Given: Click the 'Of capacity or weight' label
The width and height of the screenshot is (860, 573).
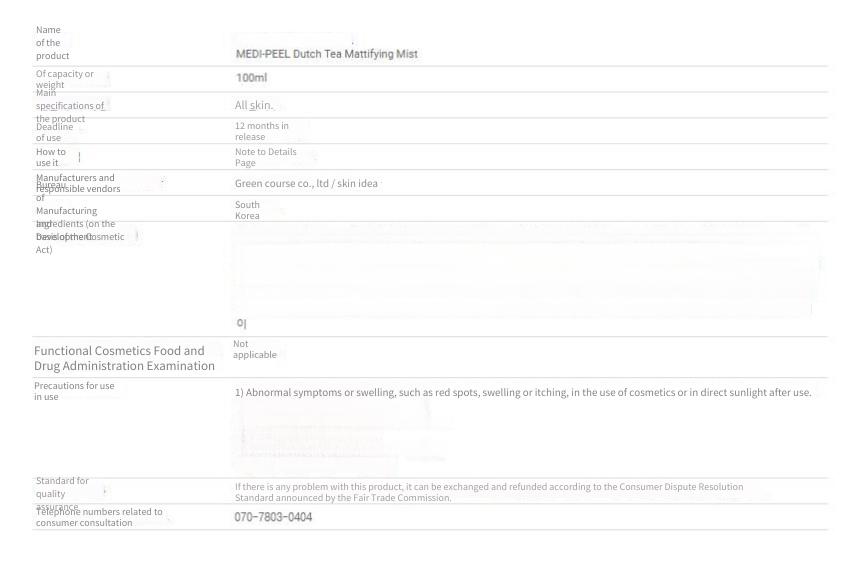Looking at the screenshot, I should pos(65,79).
